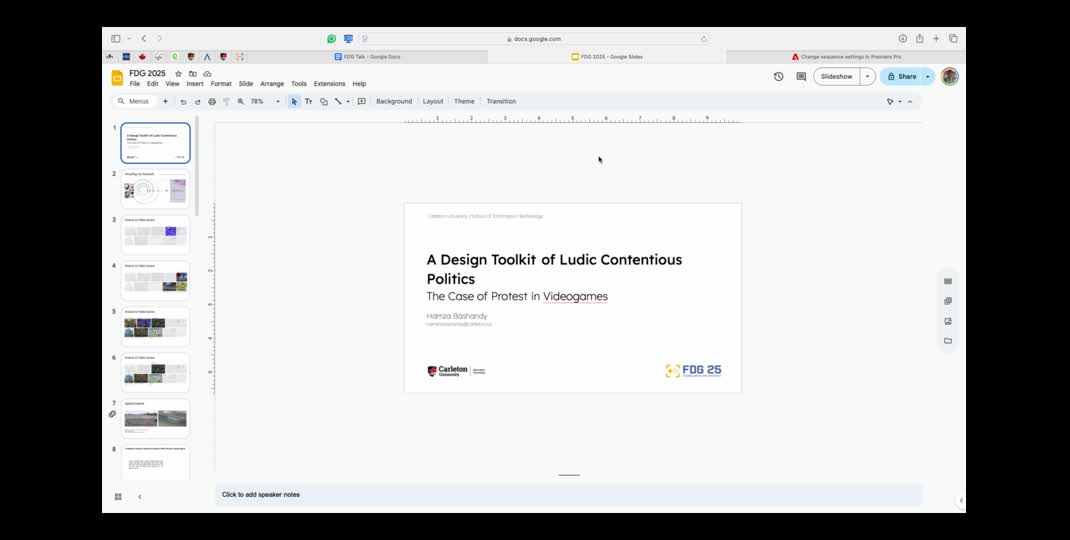
Task: Open the Insert menu
Action: click(195, 84)
